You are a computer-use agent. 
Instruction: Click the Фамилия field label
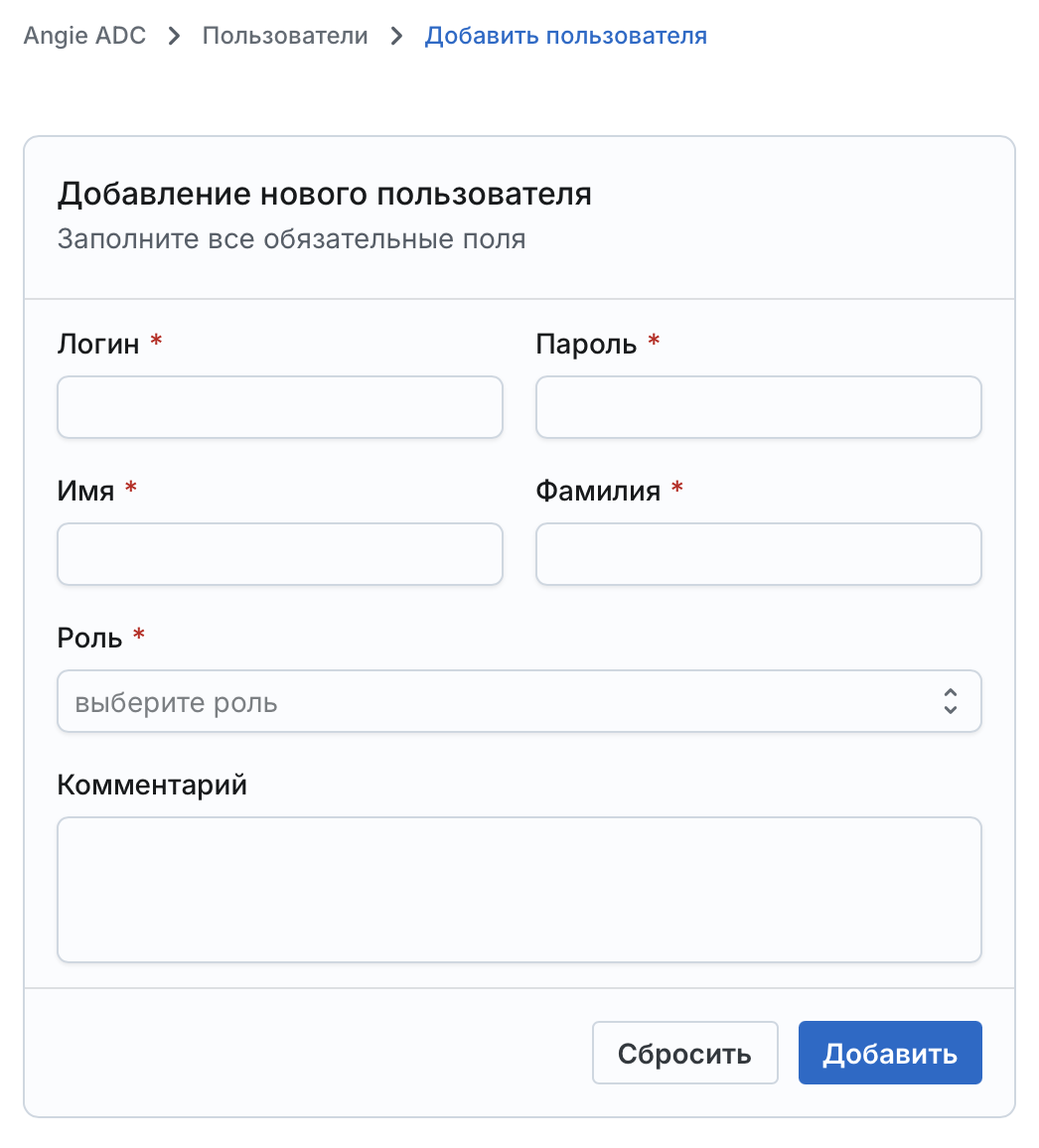598,491
